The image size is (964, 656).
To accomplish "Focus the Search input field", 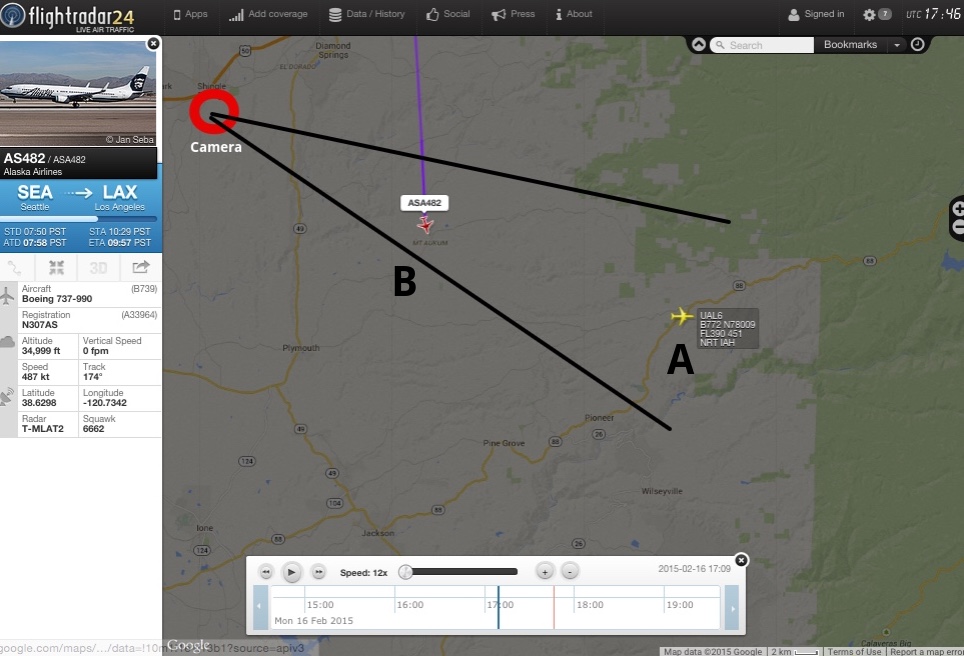I will (762, 45).
